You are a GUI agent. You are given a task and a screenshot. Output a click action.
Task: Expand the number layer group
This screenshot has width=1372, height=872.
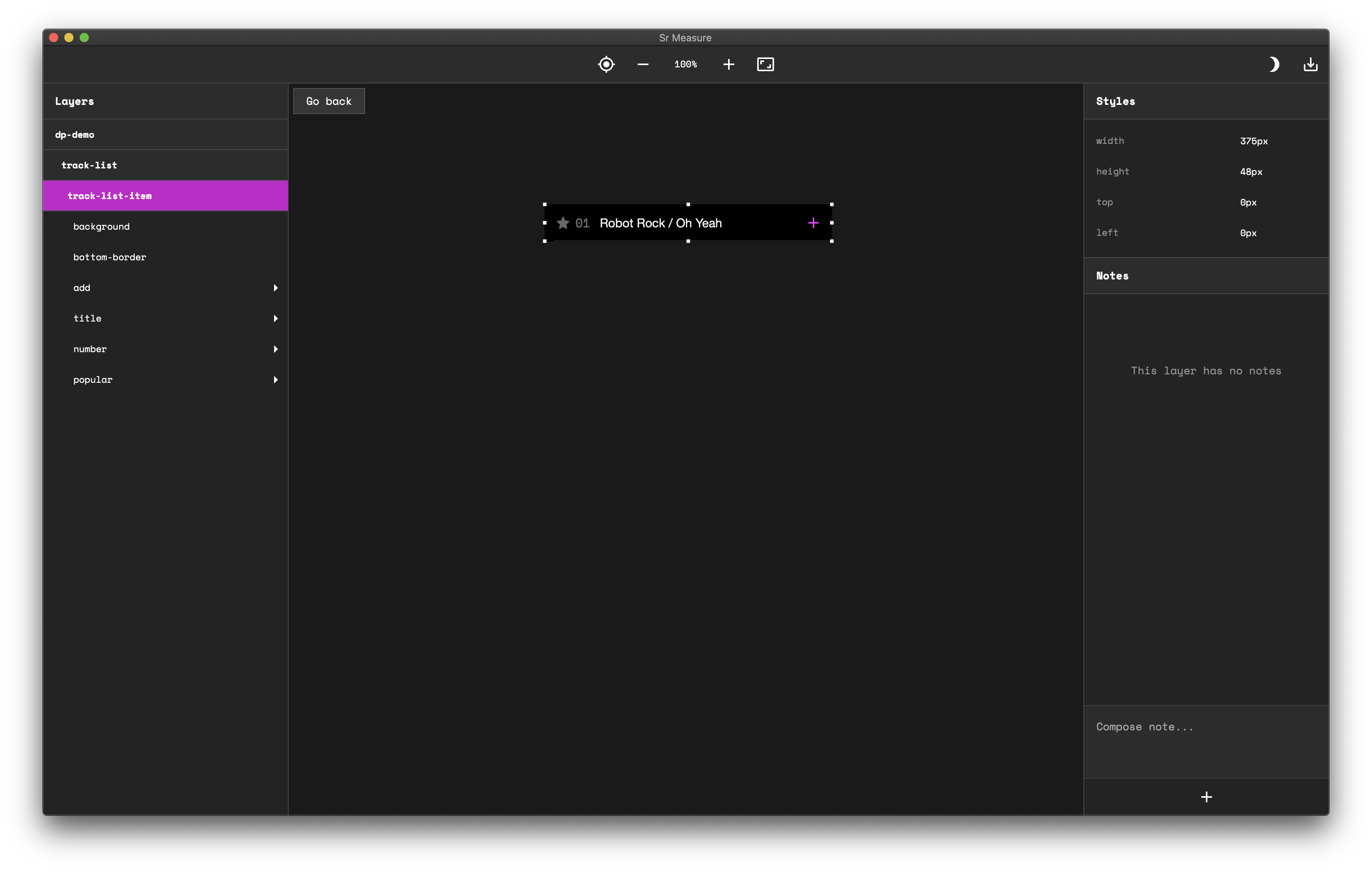(x=275, y=349)
